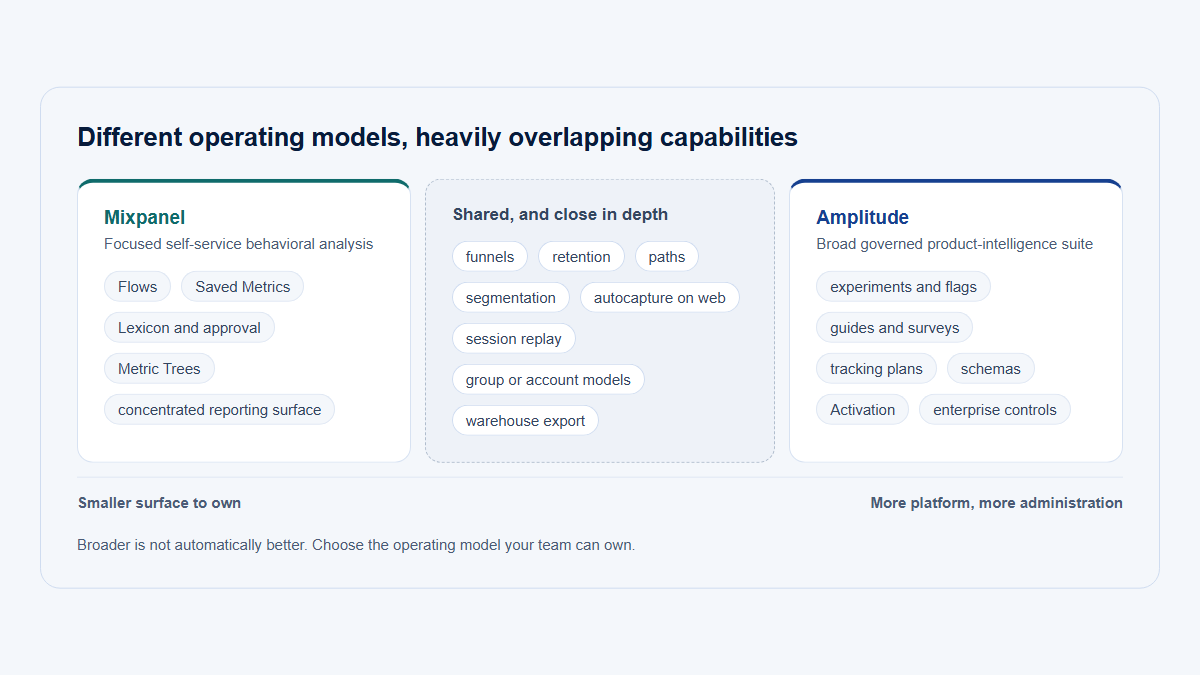
Task: Select group or account models chip
Action: tap(548, 380)
